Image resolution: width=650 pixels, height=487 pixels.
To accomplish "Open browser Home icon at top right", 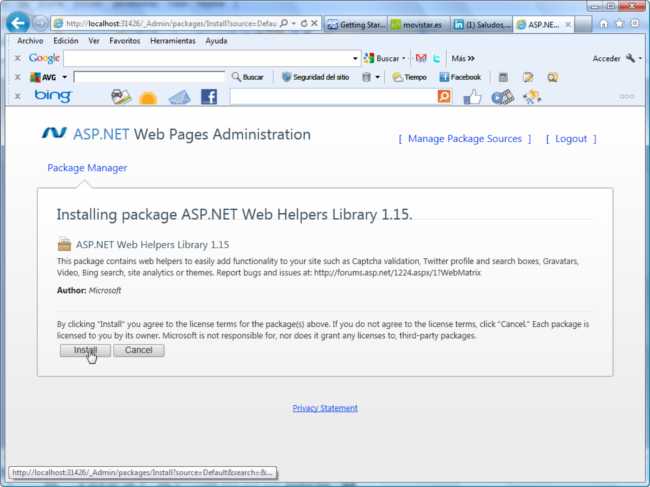I will tap(604, 23).
